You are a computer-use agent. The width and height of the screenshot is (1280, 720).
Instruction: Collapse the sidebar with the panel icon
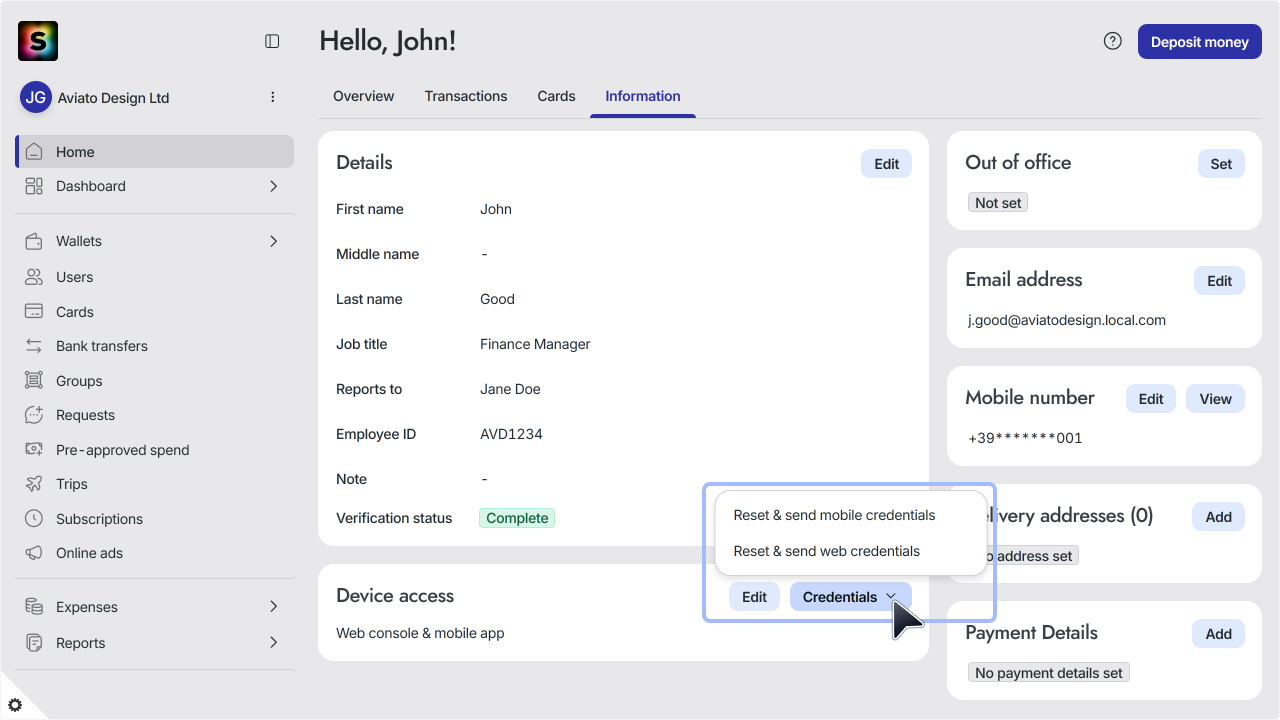(x=272, y=41)
